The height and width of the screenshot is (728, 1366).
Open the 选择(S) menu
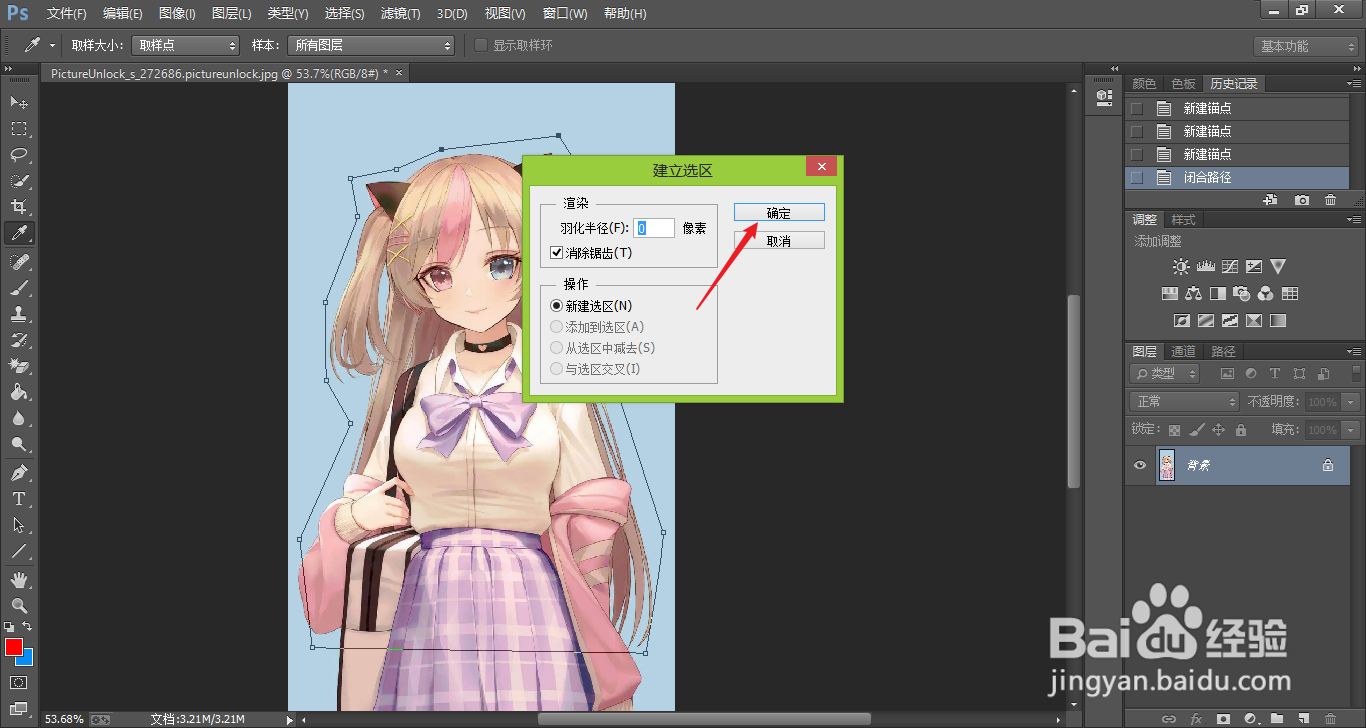coord(345,14)
